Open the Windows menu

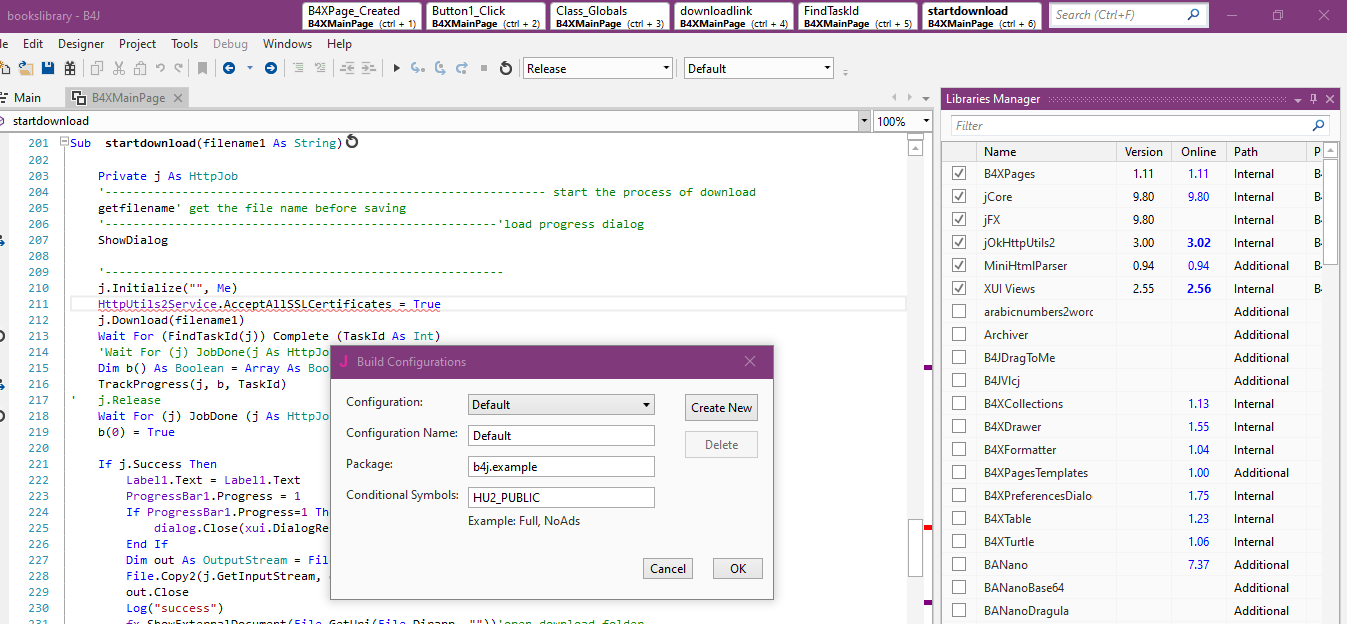click(x=287, y=44)
